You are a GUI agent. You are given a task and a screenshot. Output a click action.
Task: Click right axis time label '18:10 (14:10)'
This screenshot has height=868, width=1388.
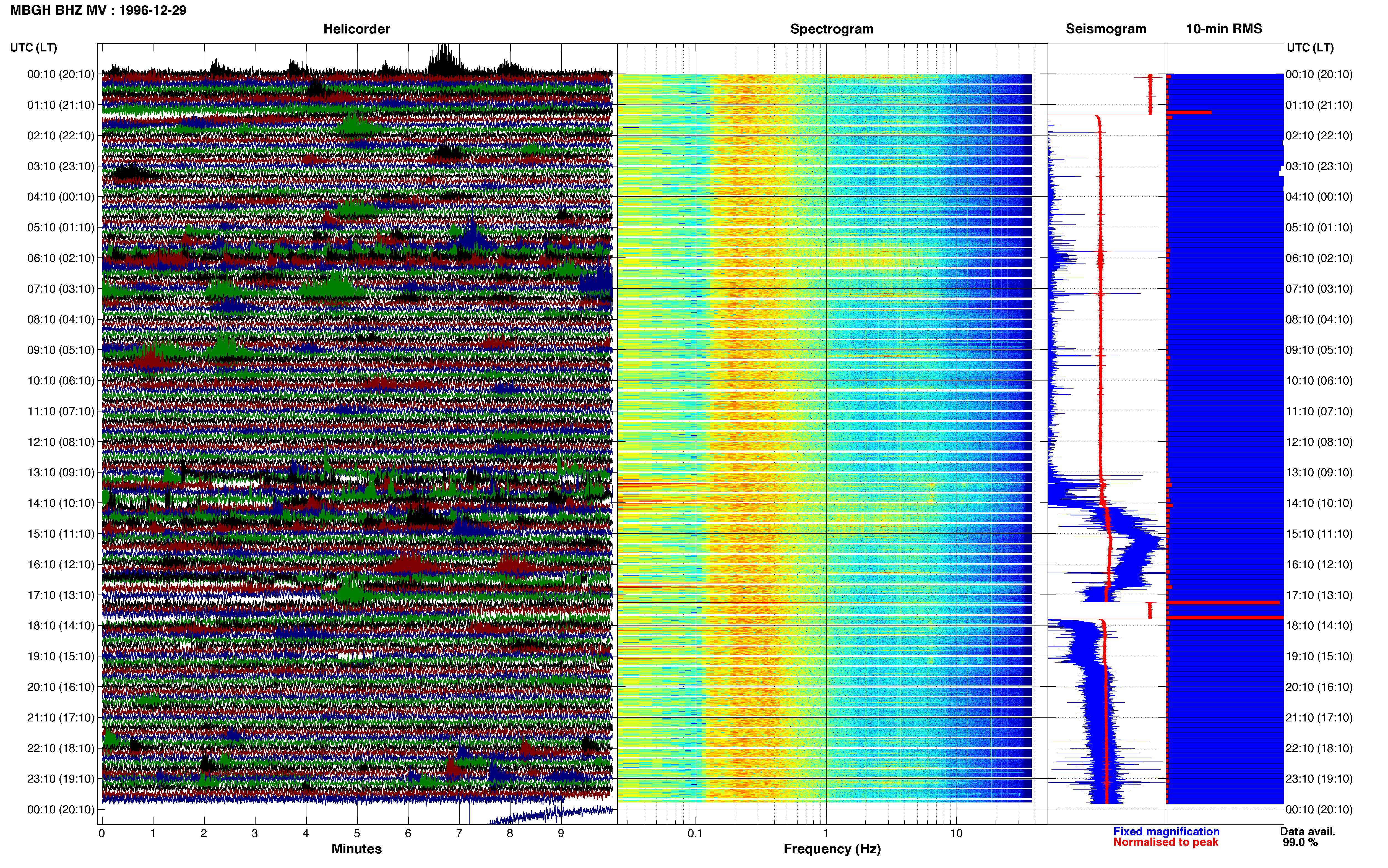pyautogui.click(x=1319, y=626)
